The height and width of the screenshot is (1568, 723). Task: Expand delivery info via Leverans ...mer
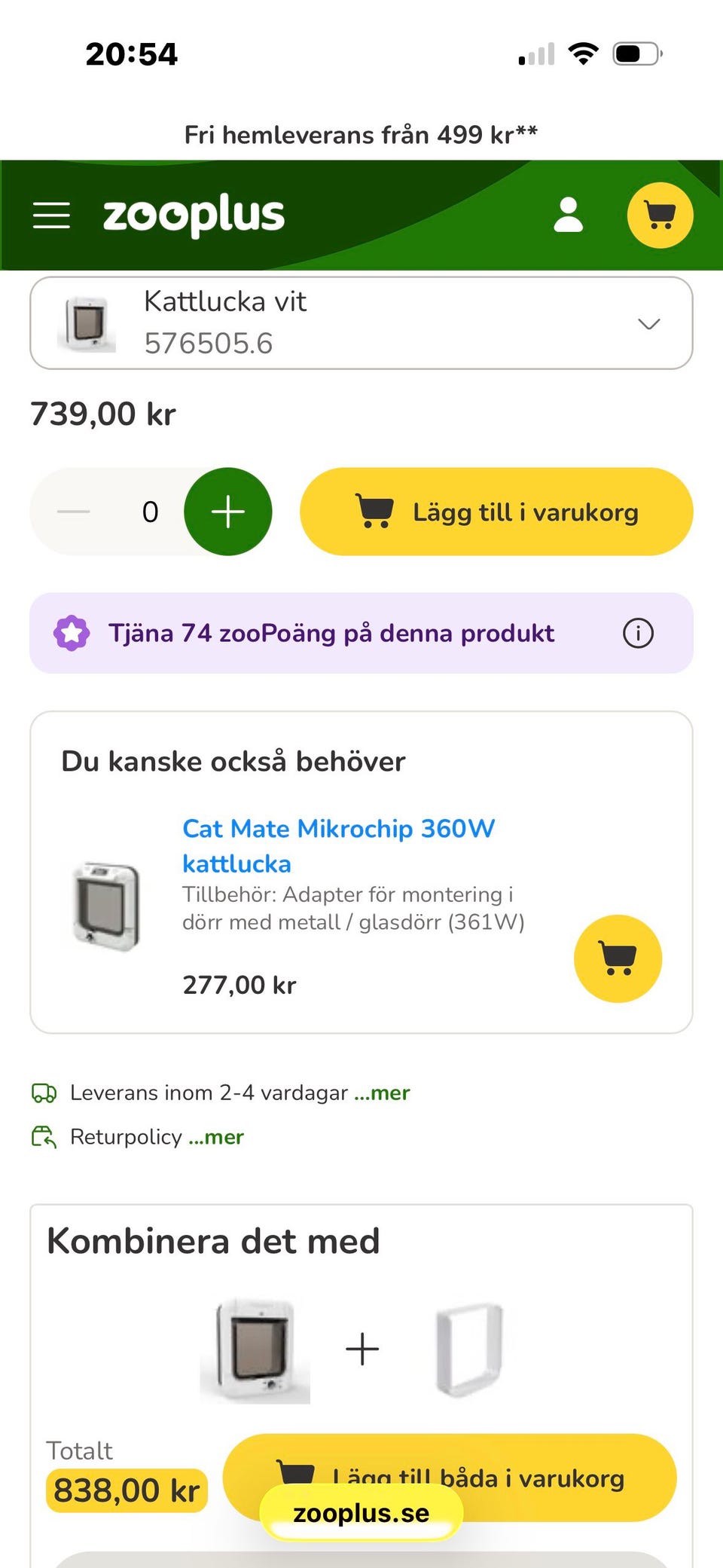click(x=382, y=1093)
